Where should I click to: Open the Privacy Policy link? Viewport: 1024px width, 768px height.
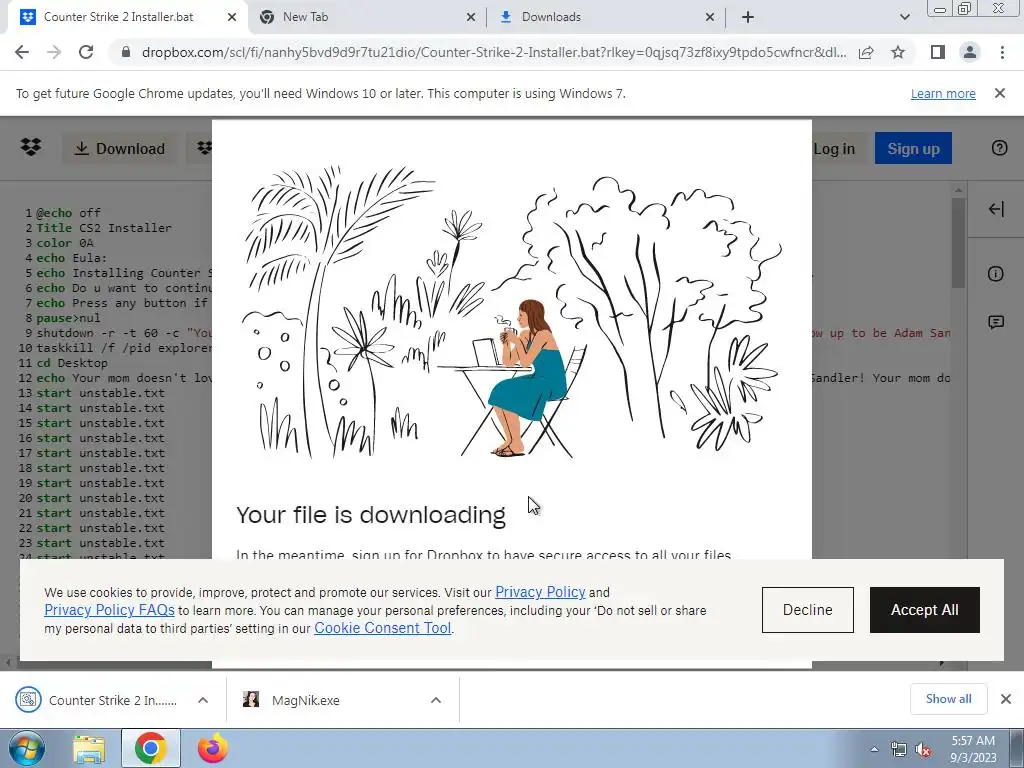540,592
